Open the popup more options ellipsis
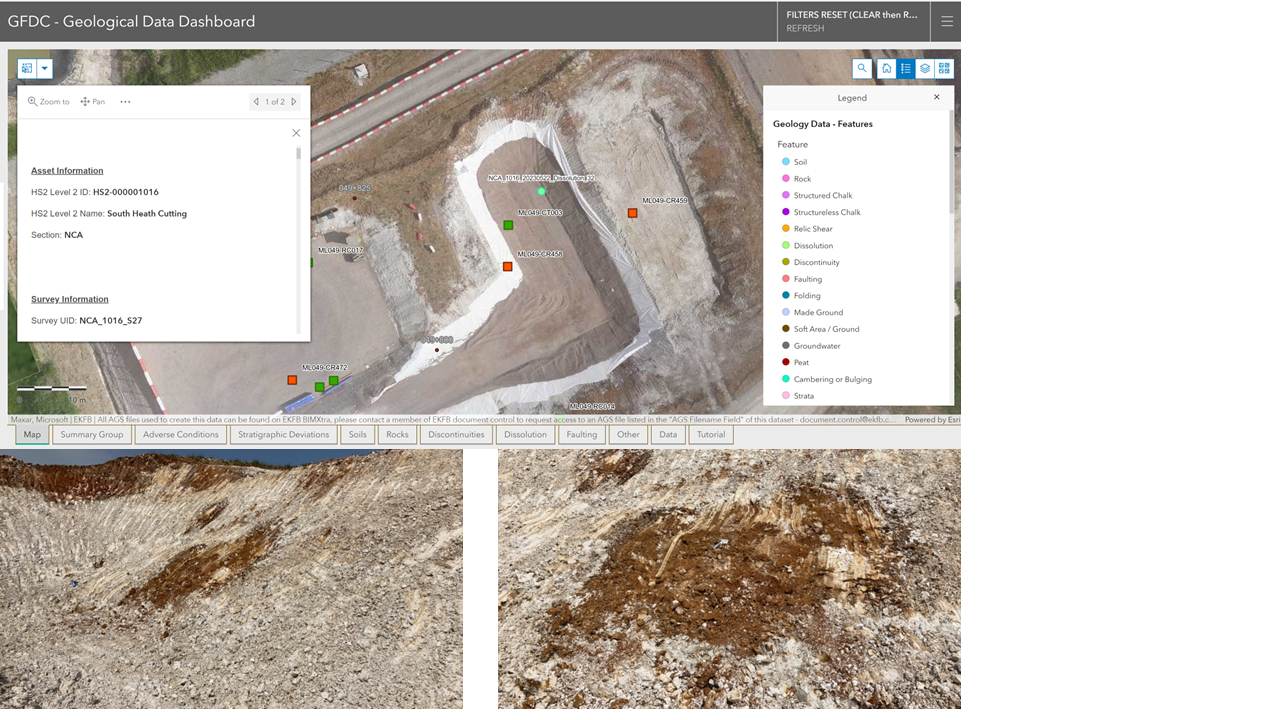The image size is (1280, 720). 125,102
